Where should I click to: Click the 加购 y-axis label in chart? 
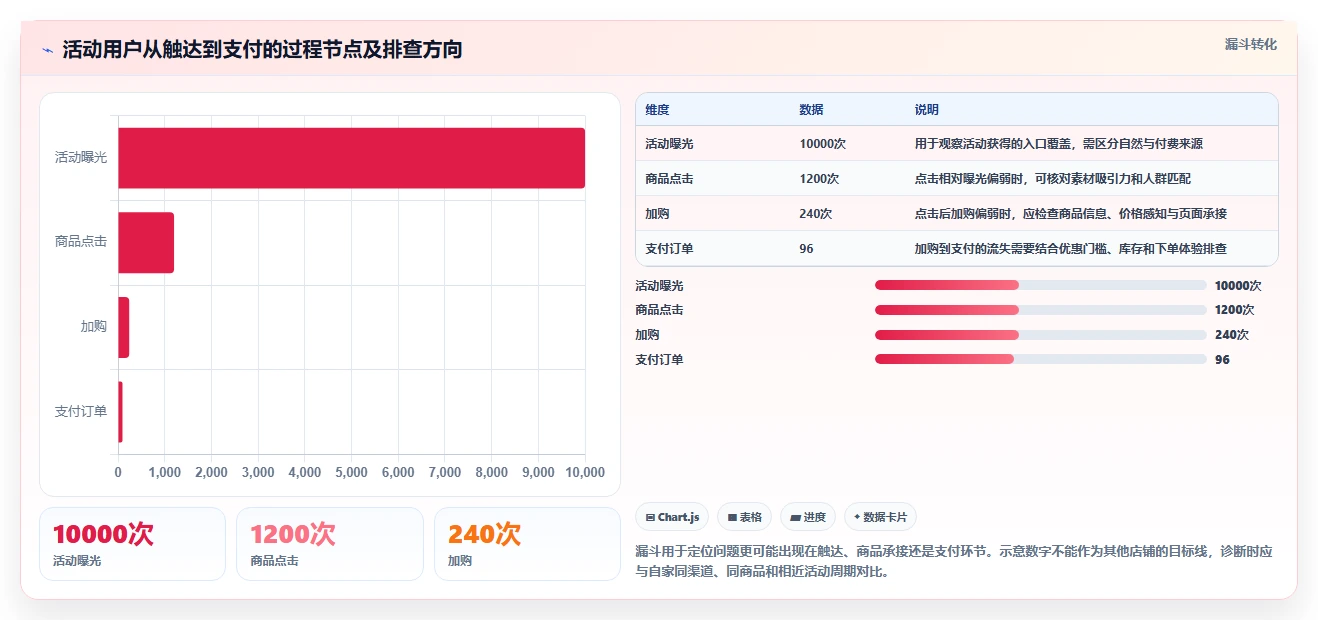pyautogui.click(x=94, y=327)
